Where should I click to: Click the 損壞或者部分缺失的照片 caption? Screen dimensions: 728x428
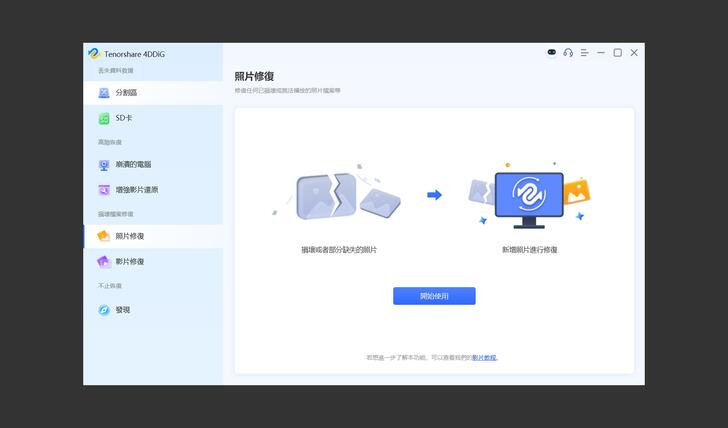click(339, 250)
